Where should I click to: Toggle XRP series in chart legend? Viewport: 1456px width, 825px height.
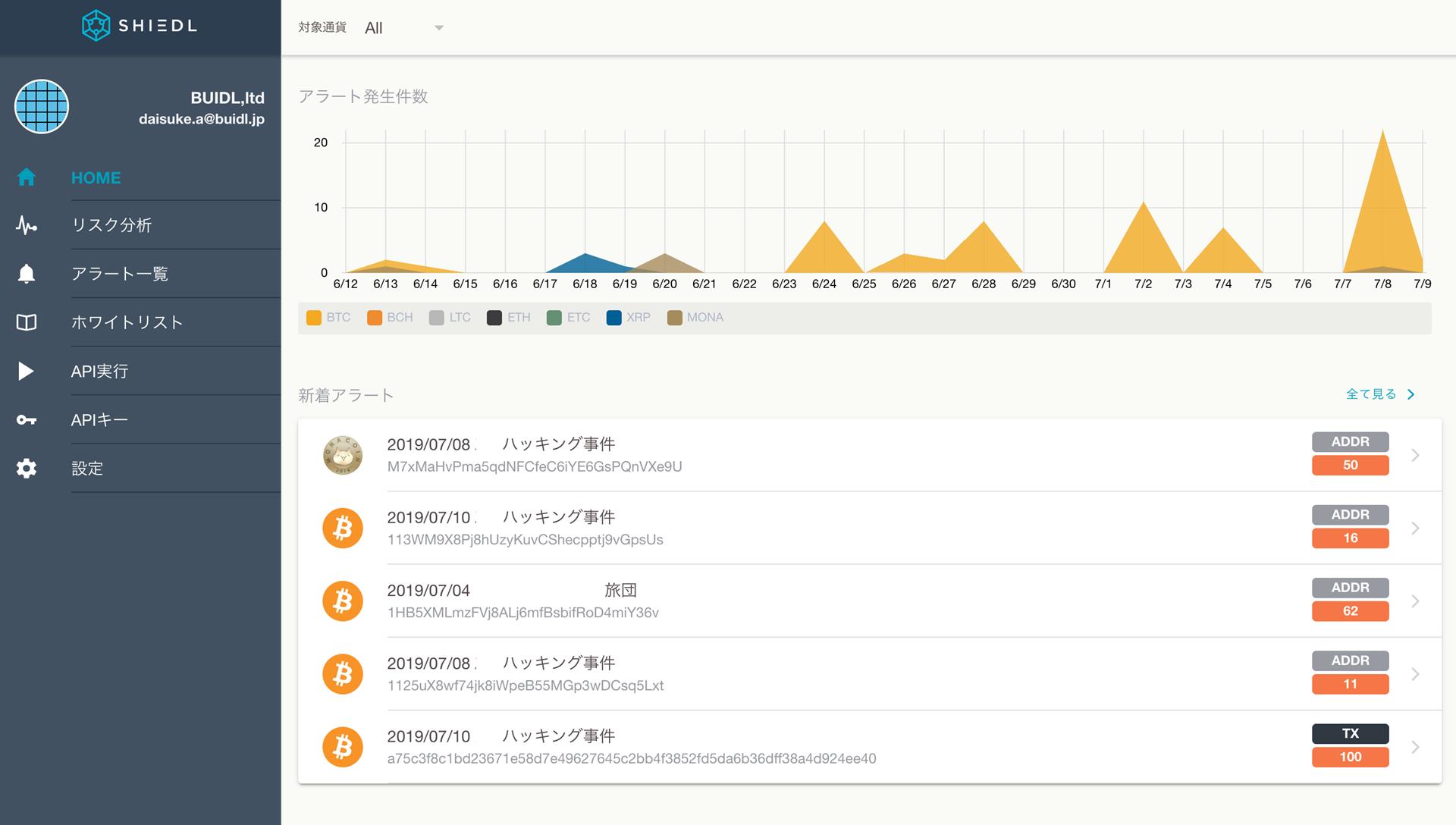629,318
